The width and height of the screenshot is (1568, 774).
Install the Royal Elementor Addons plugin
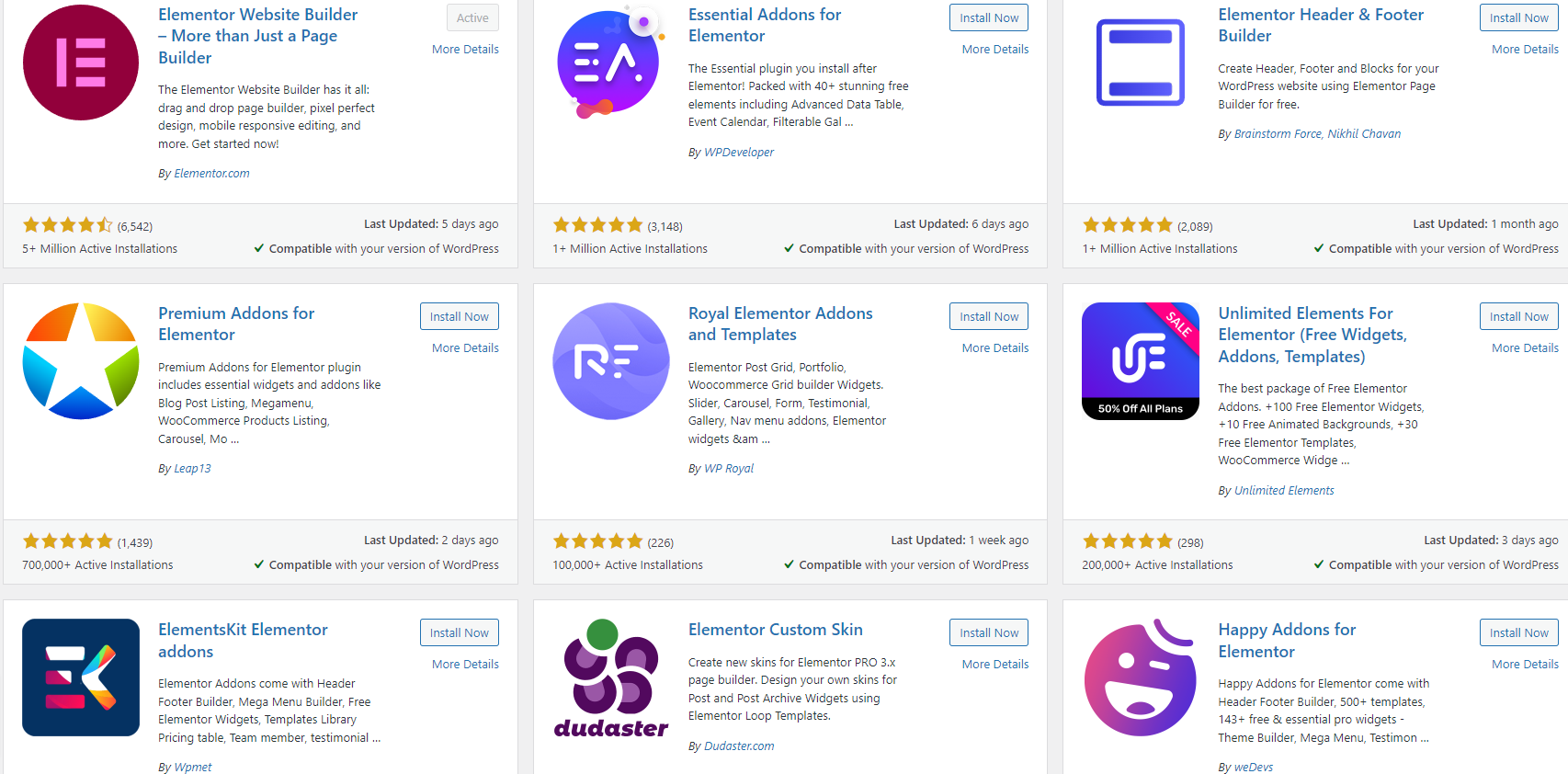(x=988, y=315)
